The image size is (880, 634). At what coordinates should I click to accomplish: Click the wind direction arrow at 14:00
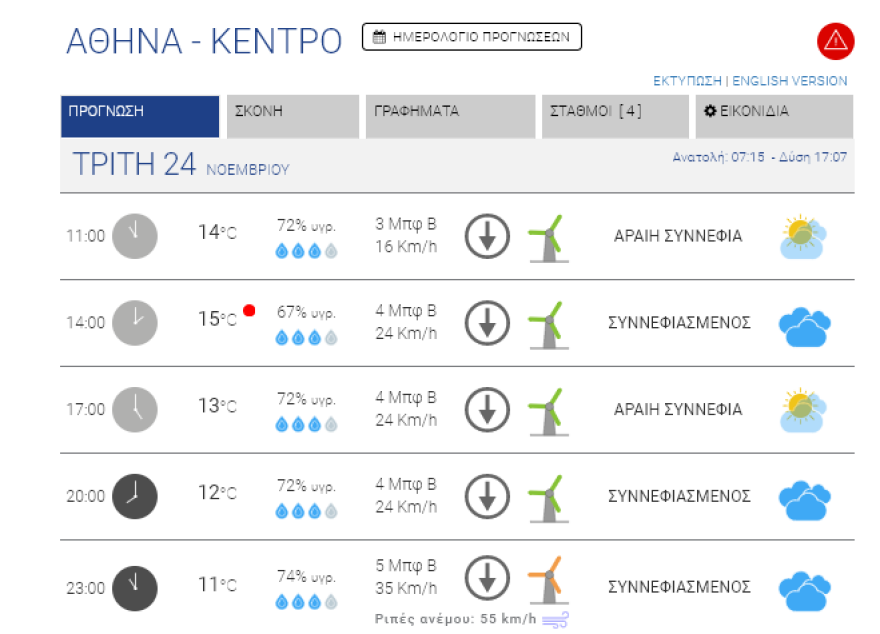pyautogui.click(x=487, y=323)
